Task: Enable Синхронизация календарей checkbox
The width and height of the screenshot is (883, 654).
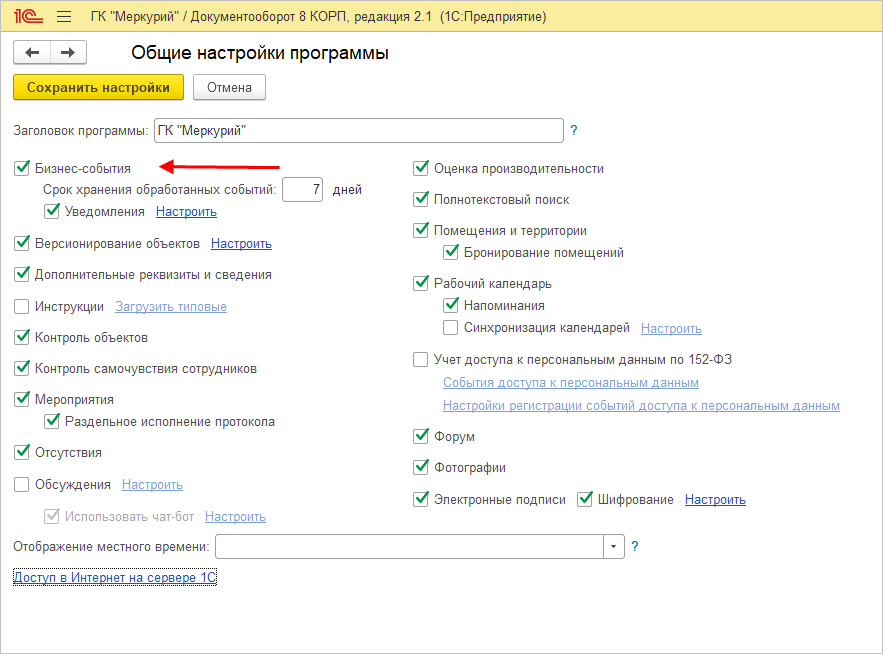Action: pyautogui.click(x=451, y=327)
